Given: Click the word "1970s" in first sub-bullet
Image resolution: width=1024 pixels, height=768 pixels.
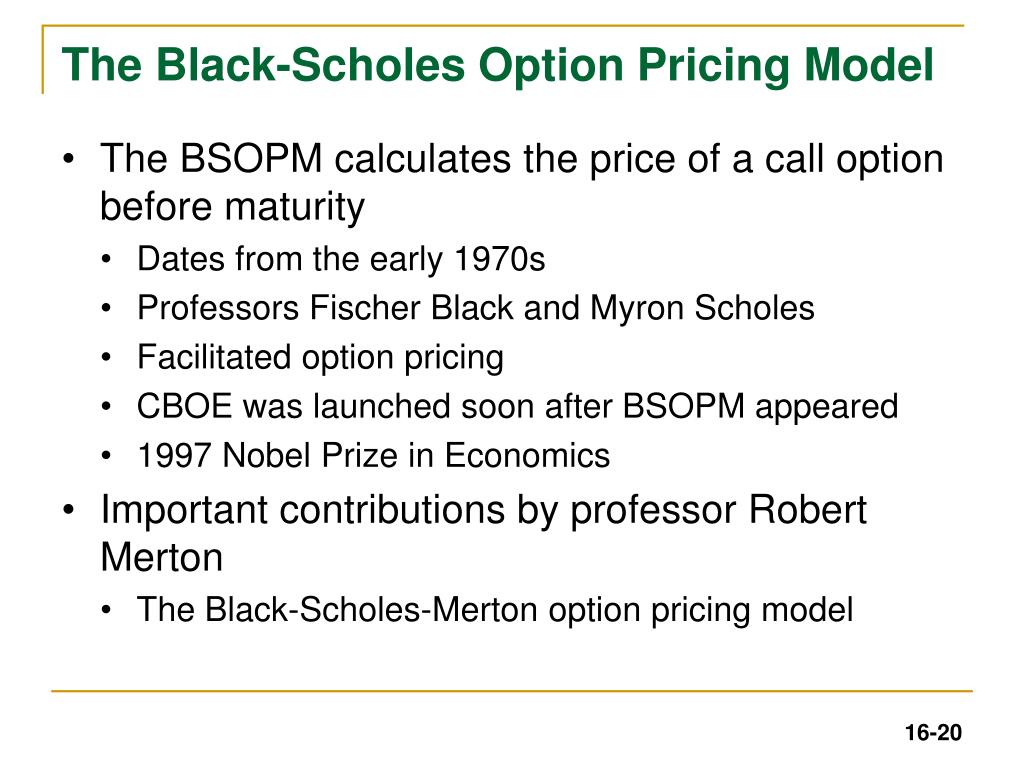Looking at the screenshot, I should (x=500, y=259).
